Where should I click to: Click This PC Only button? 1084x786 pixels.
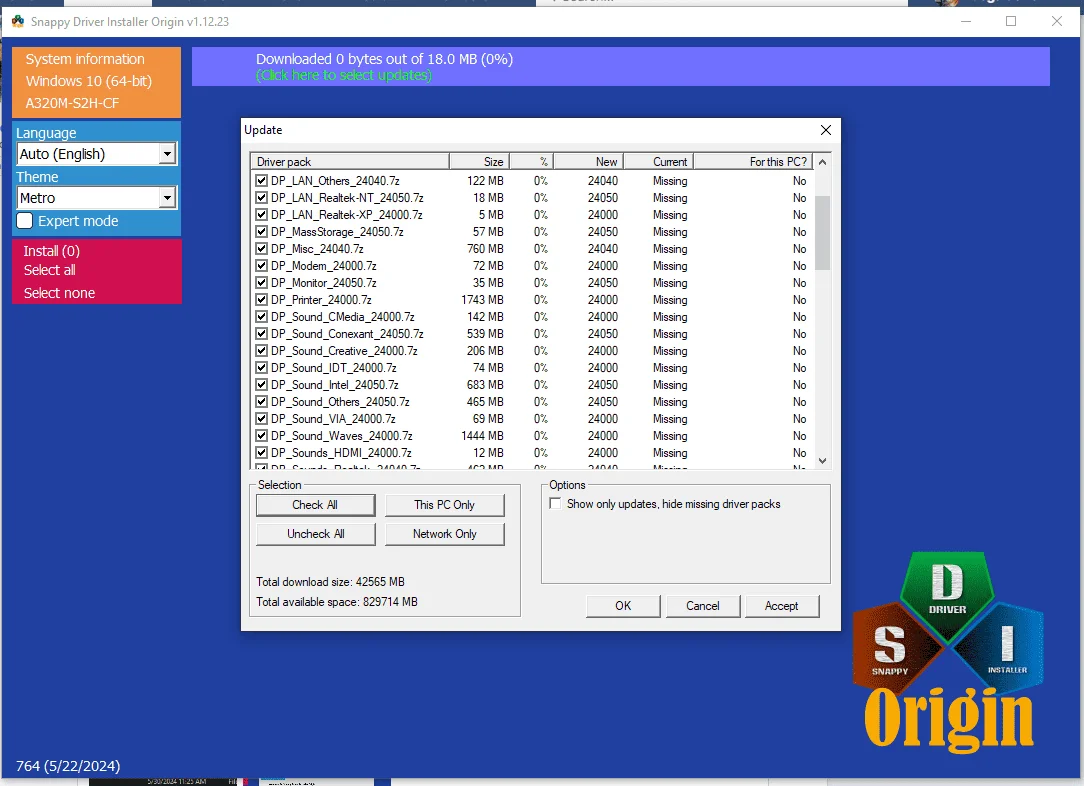pos(445,505)
